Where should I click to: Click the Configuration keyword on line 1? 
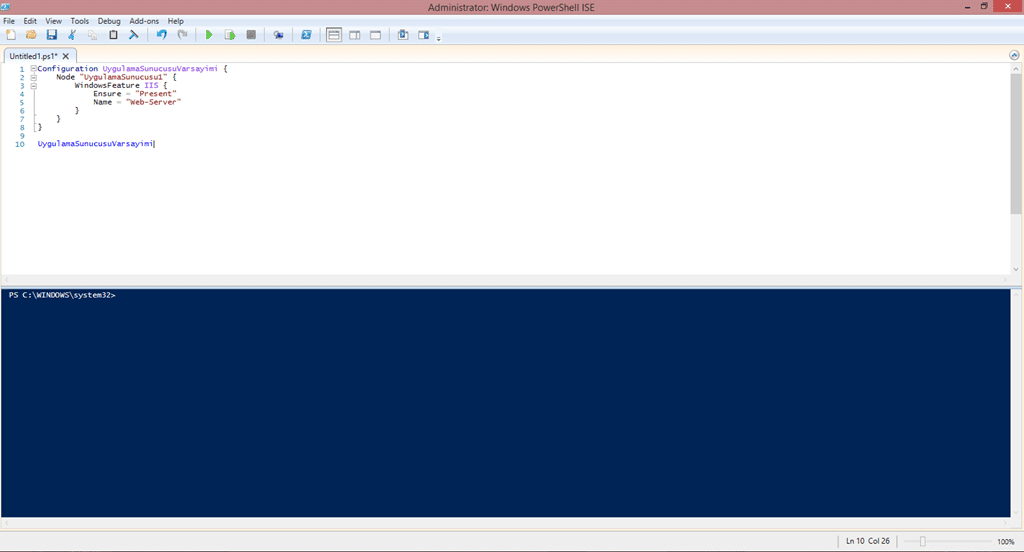(x=67, y=69)
